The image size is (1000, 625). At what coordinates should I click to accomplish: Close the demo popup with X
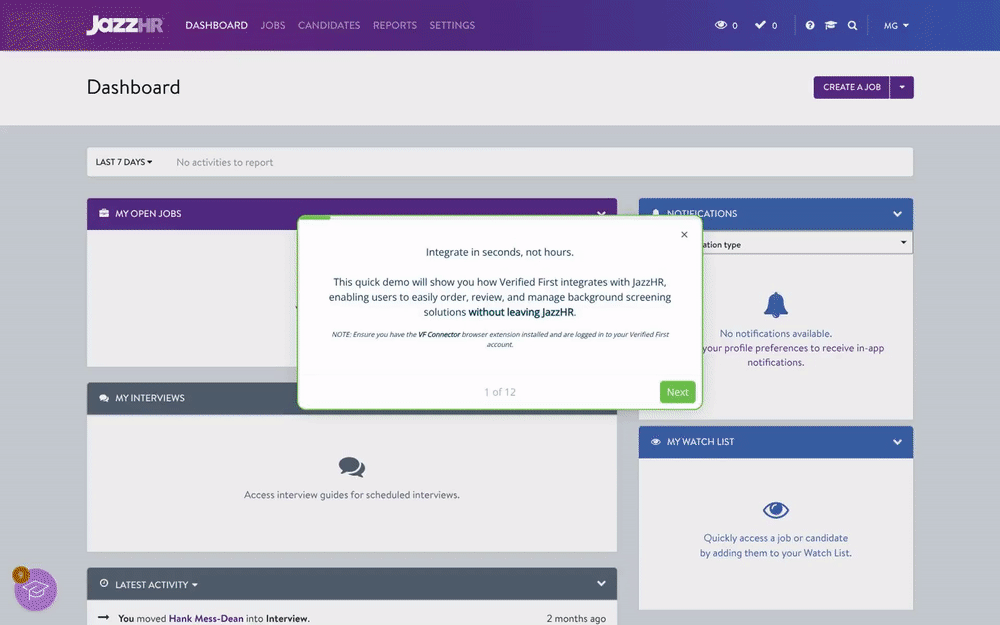684,235
